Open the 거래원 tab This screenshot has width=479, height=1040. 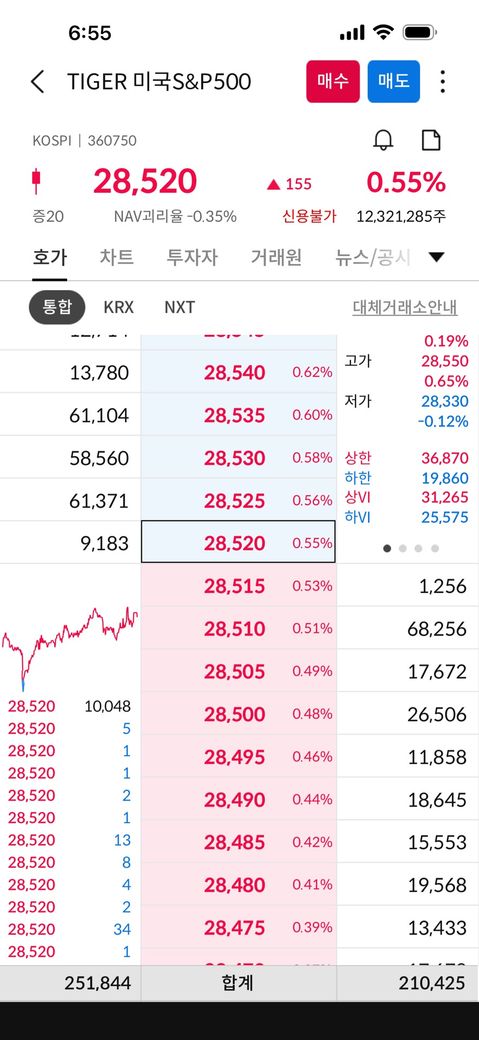point(277,257)
